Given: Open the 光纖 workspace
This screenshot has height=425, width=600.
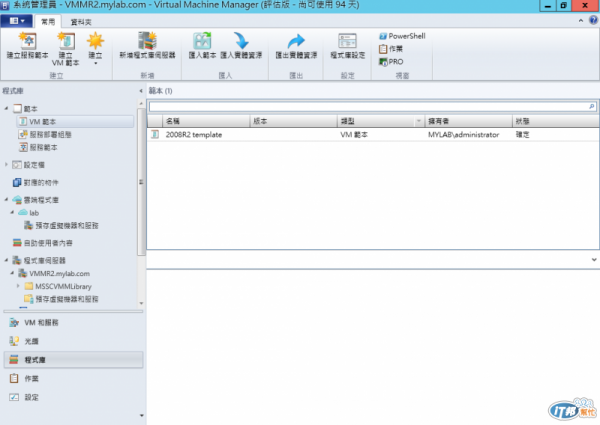Looking at the screenshot, I should click(73, 341).
